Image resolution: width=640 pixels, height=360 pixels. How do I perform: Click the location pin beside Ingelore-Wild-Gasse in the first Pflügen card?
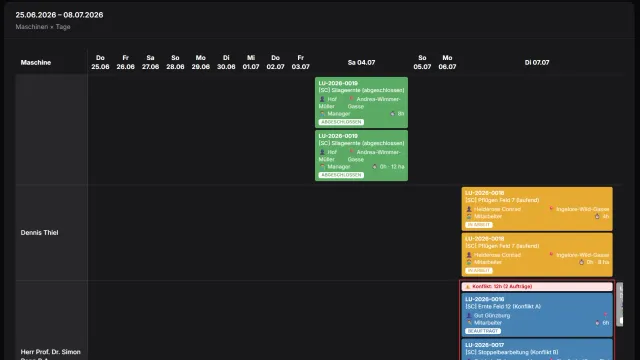[x=551, y=209]
